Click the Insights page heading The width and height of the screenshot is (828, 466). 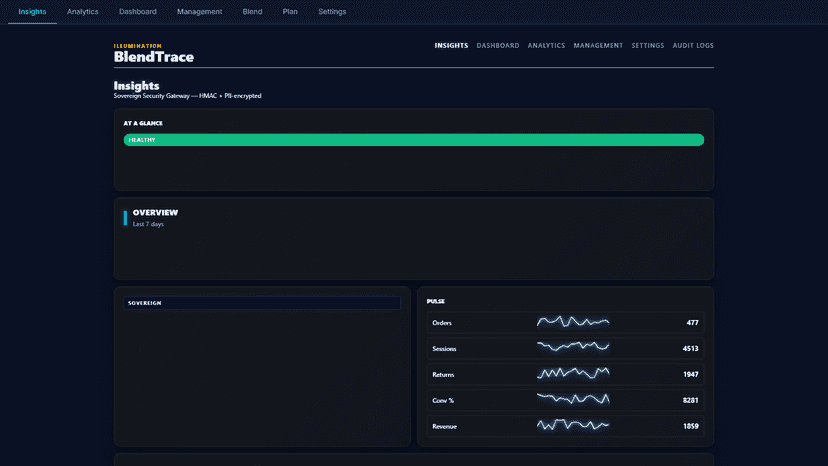(136, 86)
